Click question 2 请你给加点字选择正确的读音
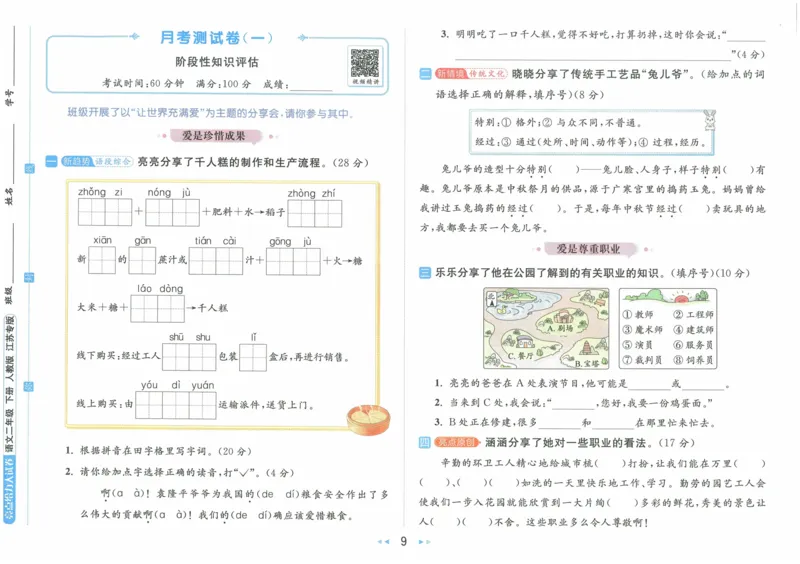 [180, 472]
